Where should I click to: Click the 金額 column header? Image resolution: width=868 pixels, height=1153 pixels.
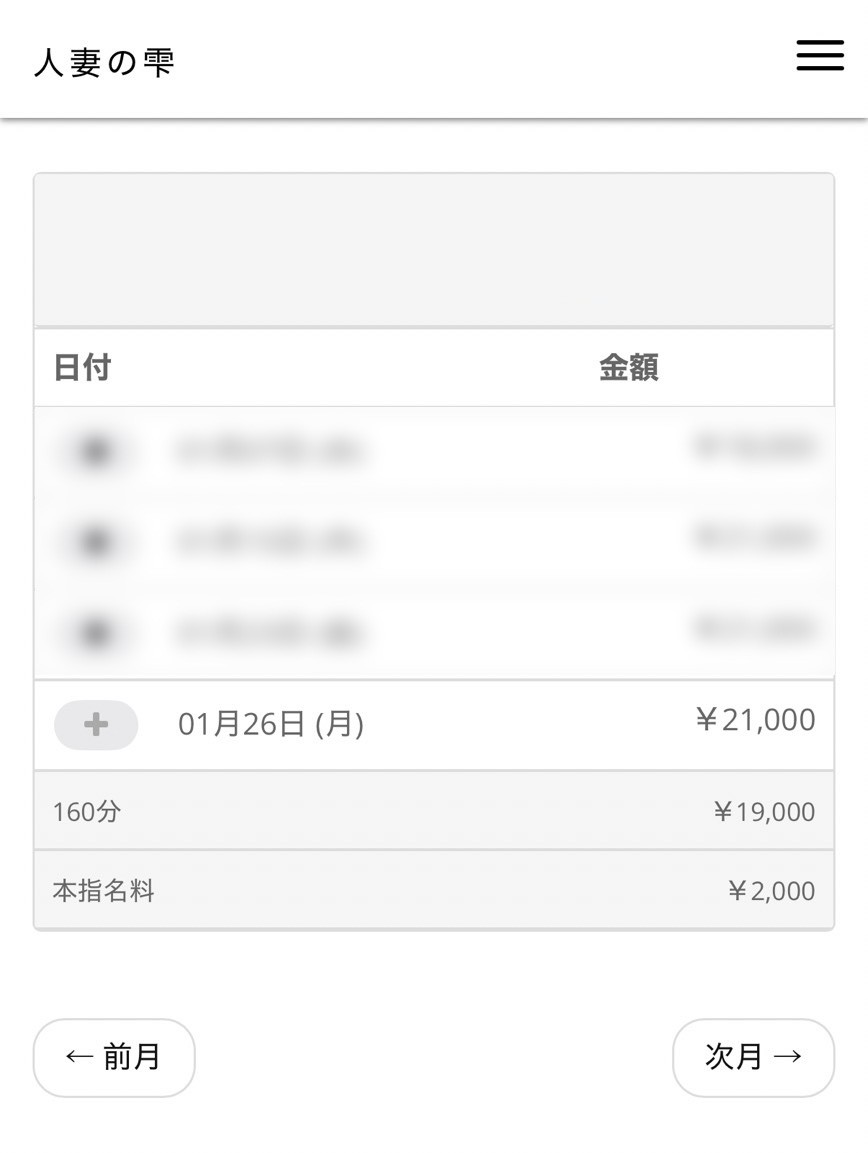pyautogui.click(x=628, y=368)
